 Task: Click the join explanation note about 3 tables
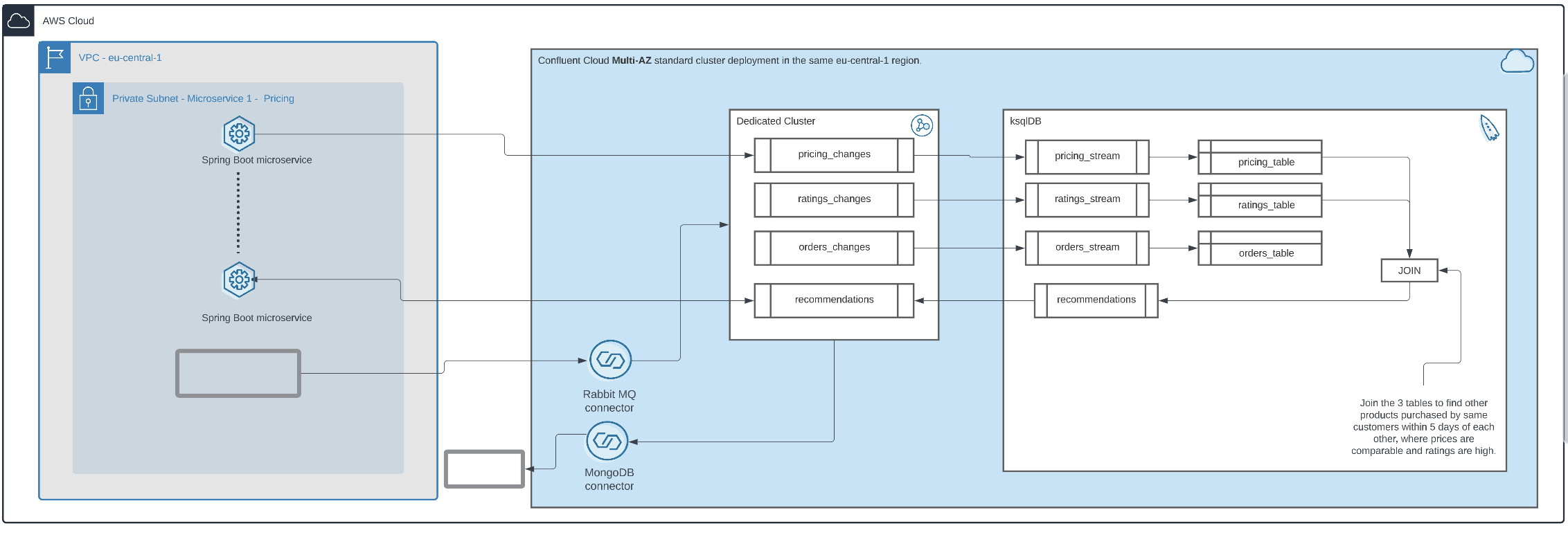click(1423, 426)
